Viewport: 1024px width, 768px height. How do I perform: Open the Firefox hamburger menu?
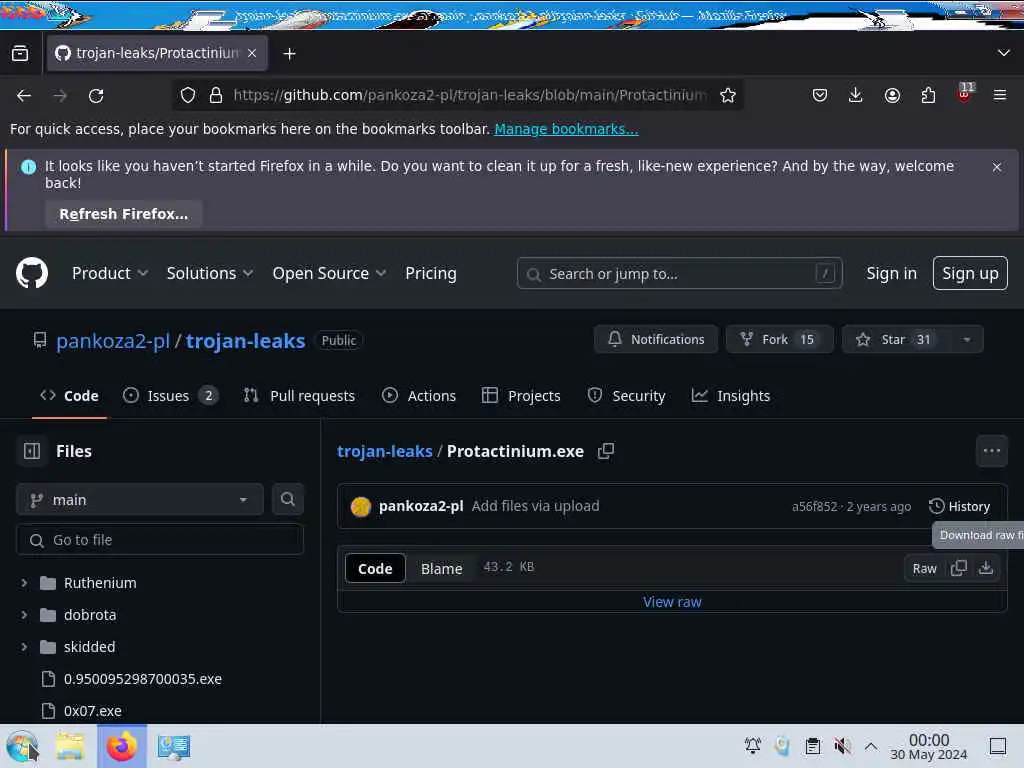(1000, 95)
